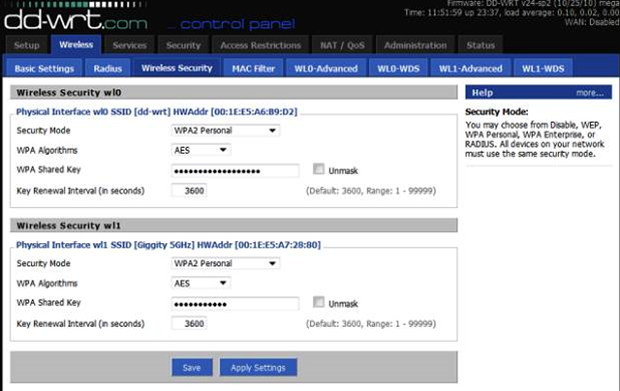This screenshot has height=391, width=620.
Task: Click Physical Interface wl1 legend text
Action: click(x=168, y=245)
